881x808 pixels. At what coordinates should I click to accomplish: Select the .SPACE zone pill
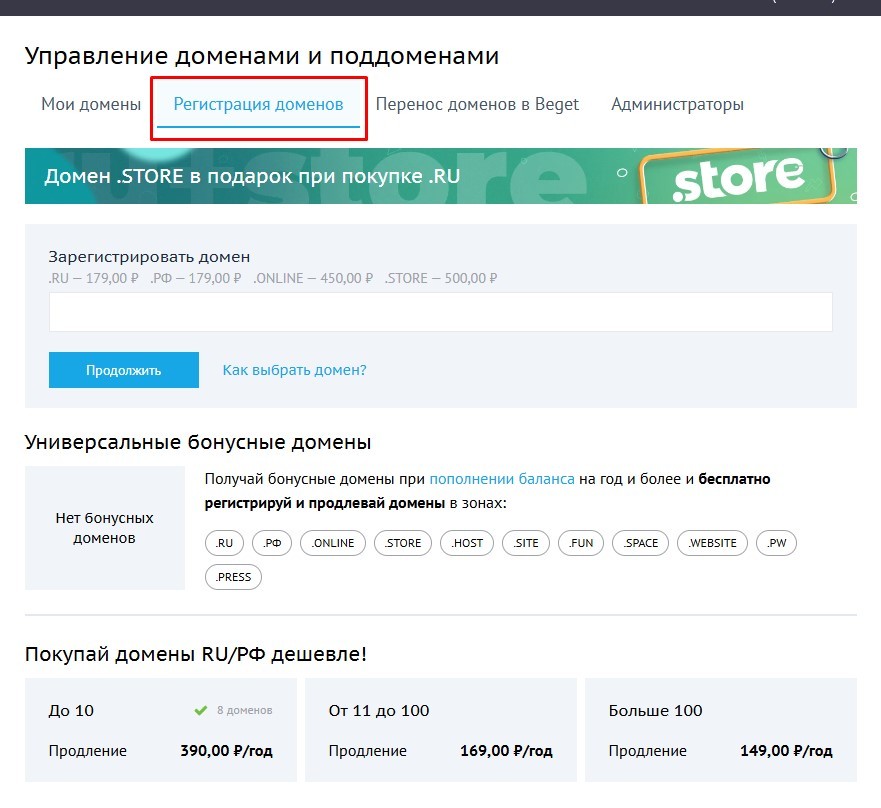pos(641,543)
